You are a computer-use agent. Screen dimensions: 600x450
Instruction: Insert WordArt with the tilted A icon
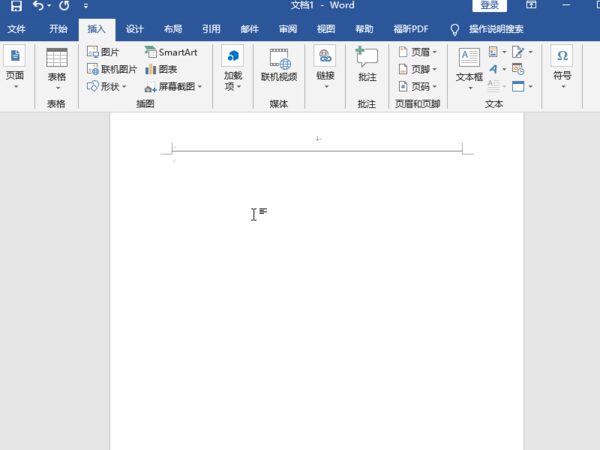coord(493,69)
